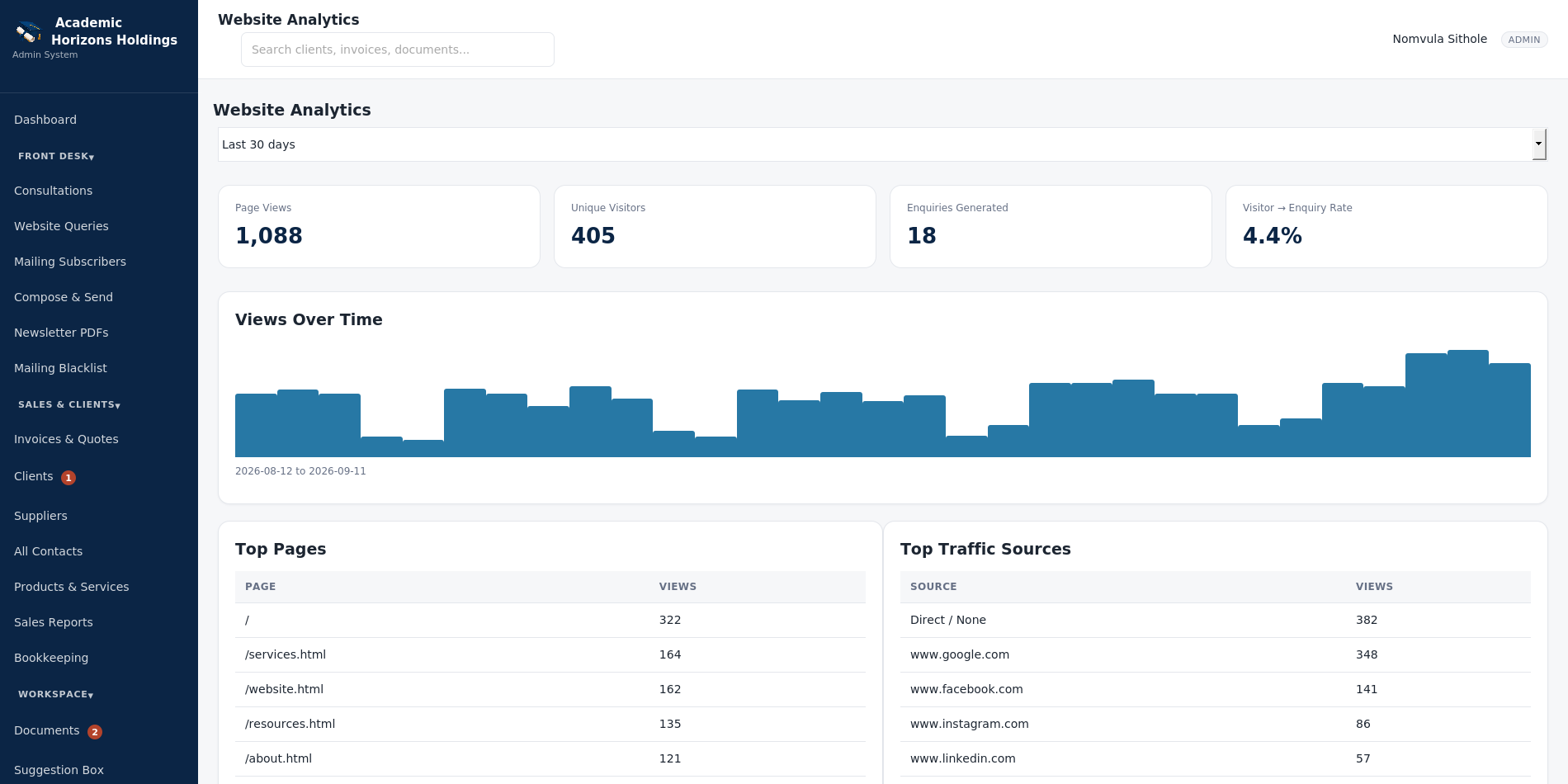Click the Nomvula Sithole user name
Screen dimensions: 1568x784
point(1439,39)
